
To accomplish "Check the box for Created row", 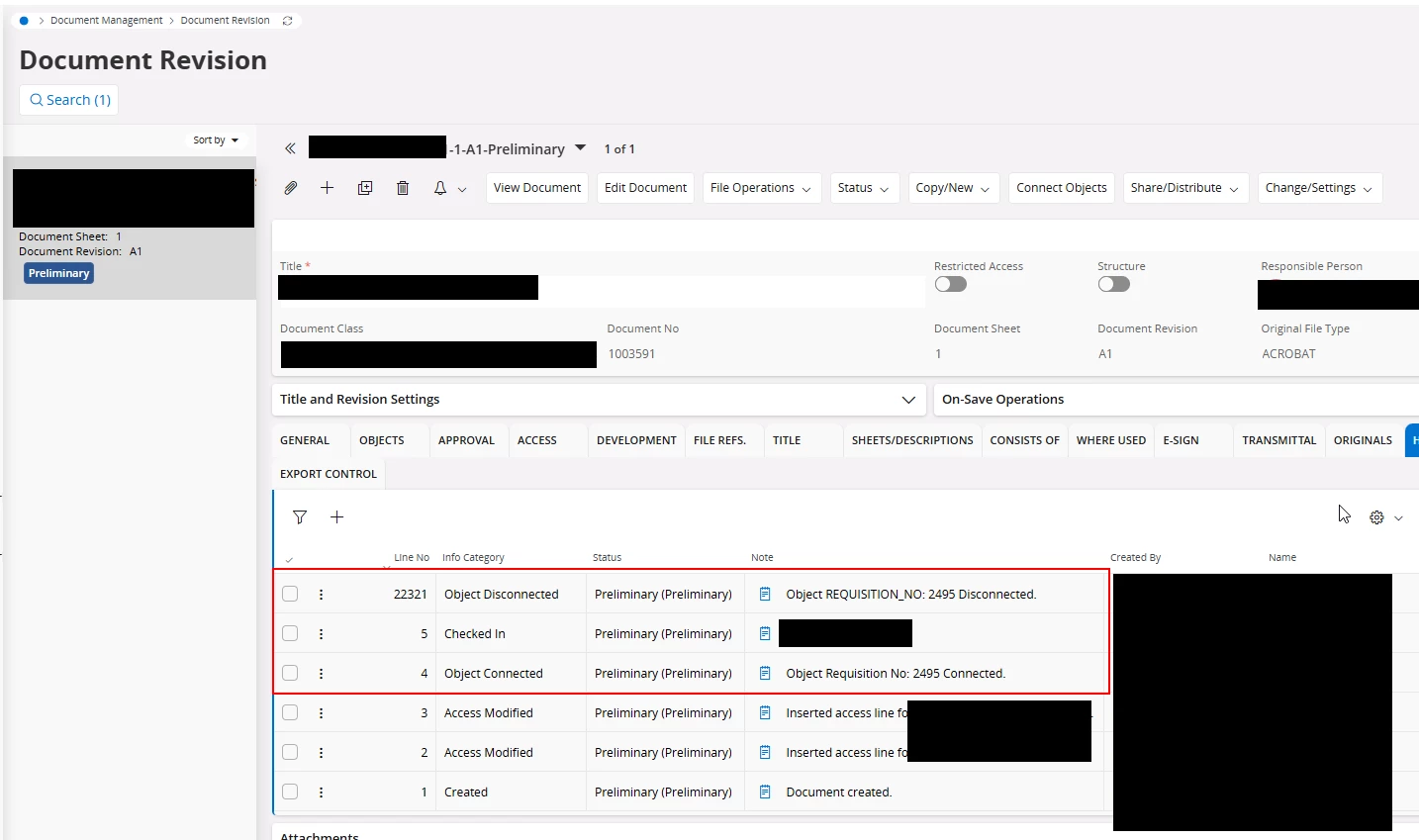I will point(290,793).
